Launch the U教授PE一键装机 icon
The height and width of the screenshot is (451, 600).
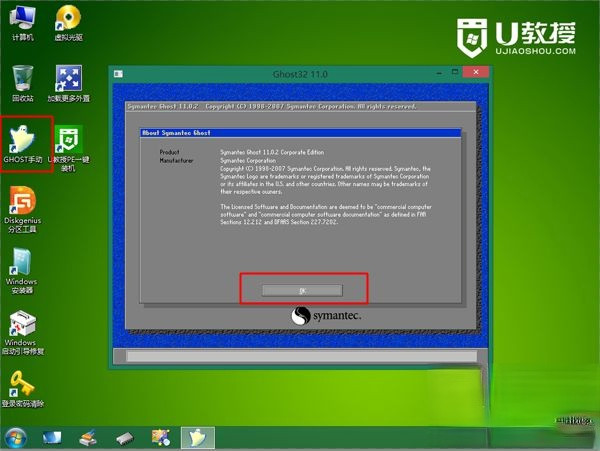tap(68, 148)
